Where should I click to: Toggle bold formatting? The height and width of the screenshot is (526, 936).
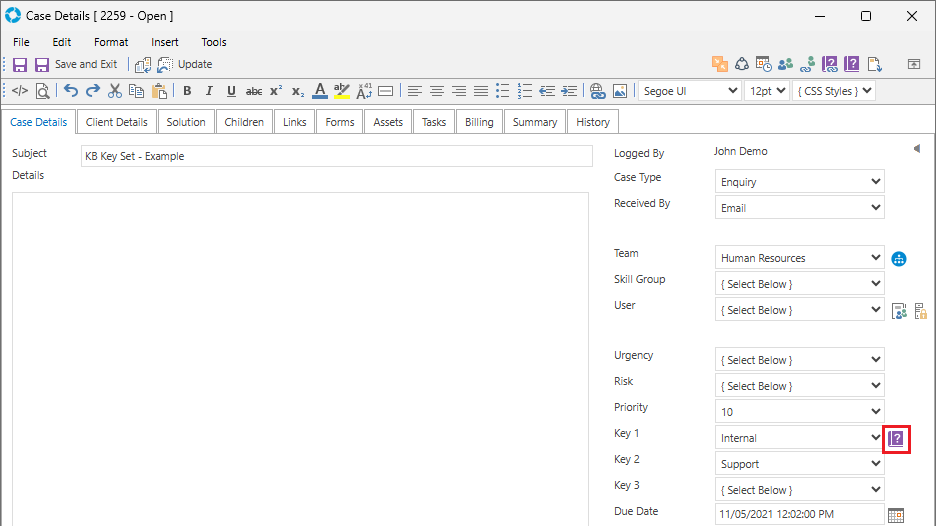pos(187,91)
